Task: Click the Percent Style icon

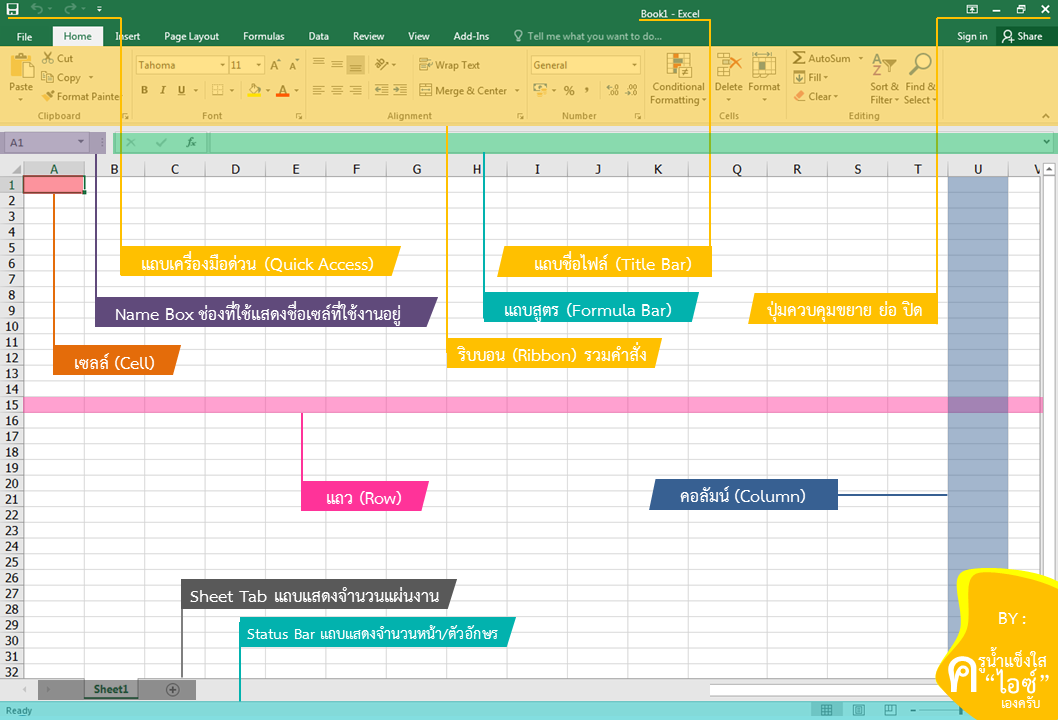Action: coord(569,91)
